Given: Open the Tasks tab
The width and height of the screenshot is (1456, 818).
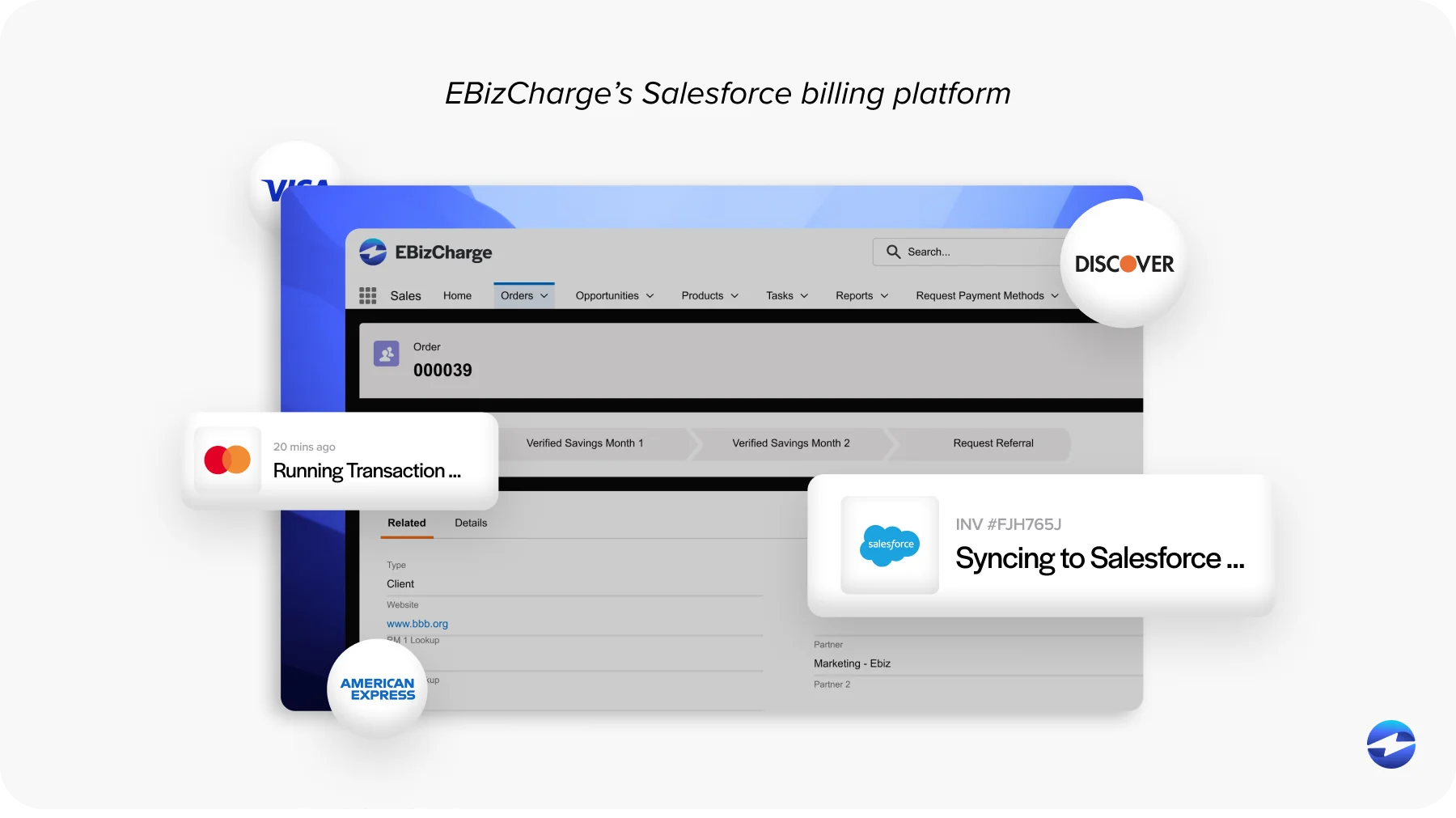Looking at the screenshot, I should point(780,295).
